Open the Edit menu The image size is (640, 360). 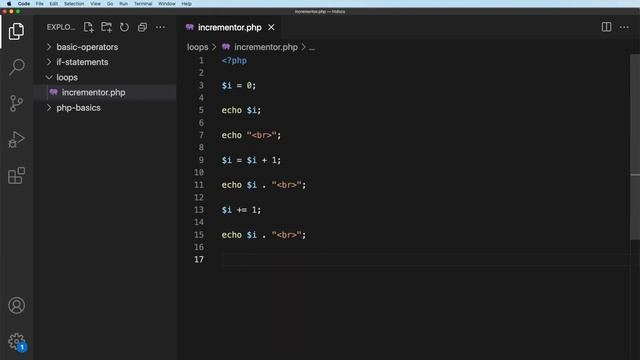click(53, 4)
